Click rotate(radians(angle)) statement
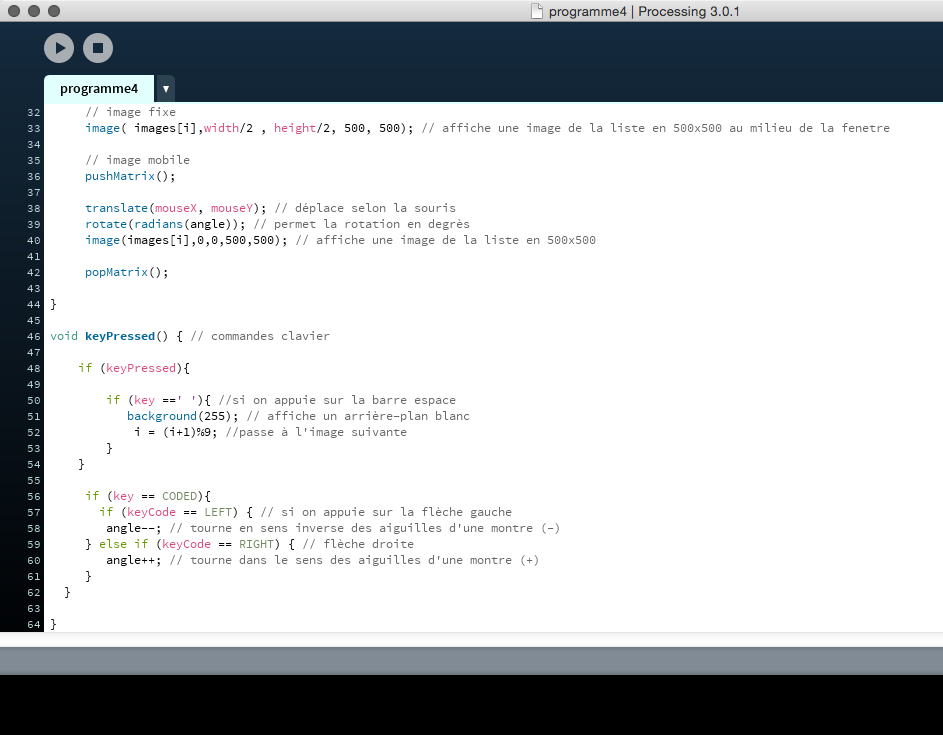 coord(165,224)
